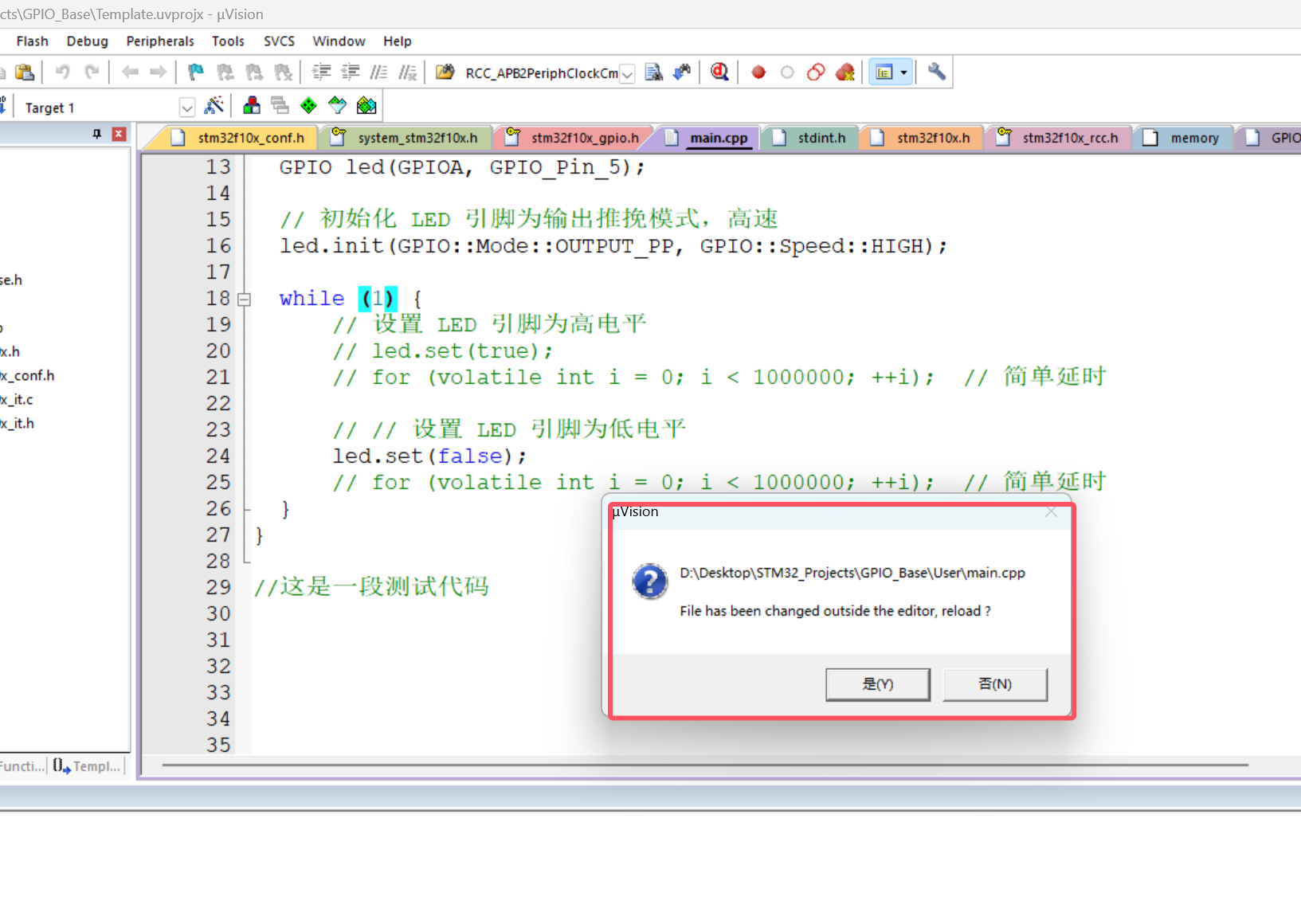Screen dimensions: 1301x924
Task: Open the Flash menu
Action: [33, 41]
